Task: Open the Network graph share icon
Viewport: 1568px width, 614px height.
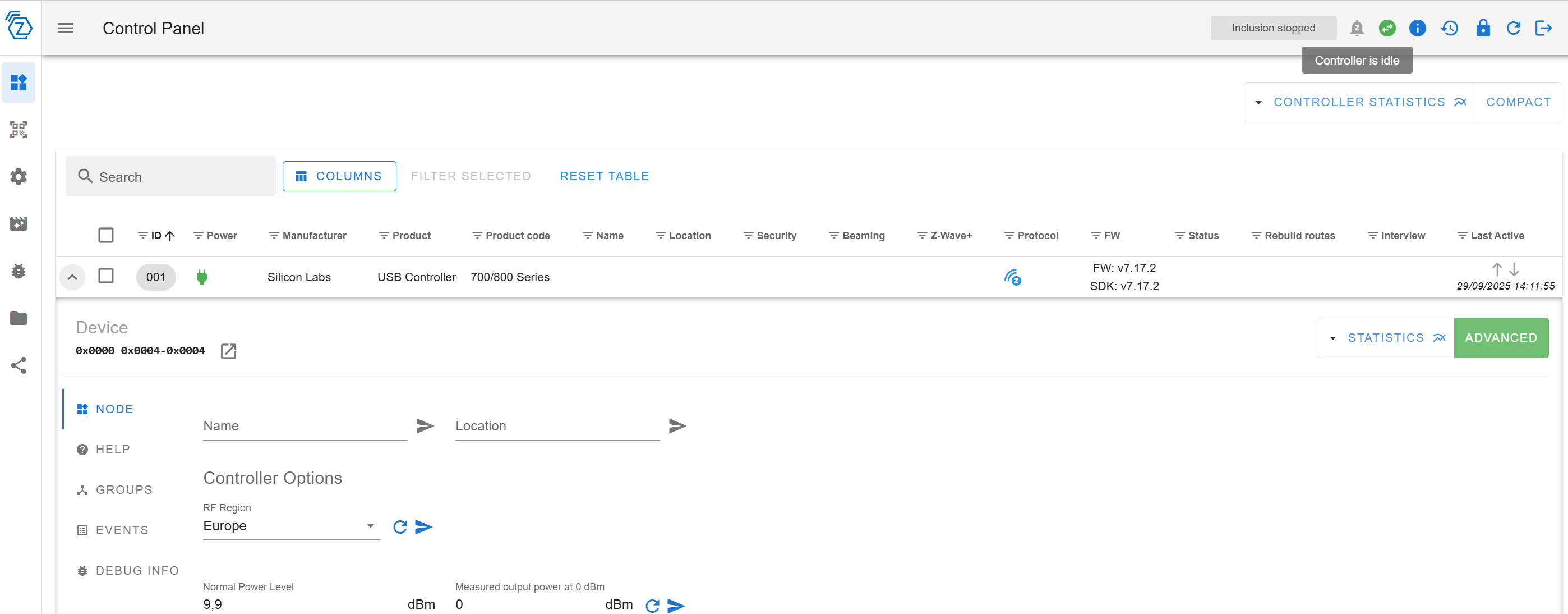Action: point(19,365)
